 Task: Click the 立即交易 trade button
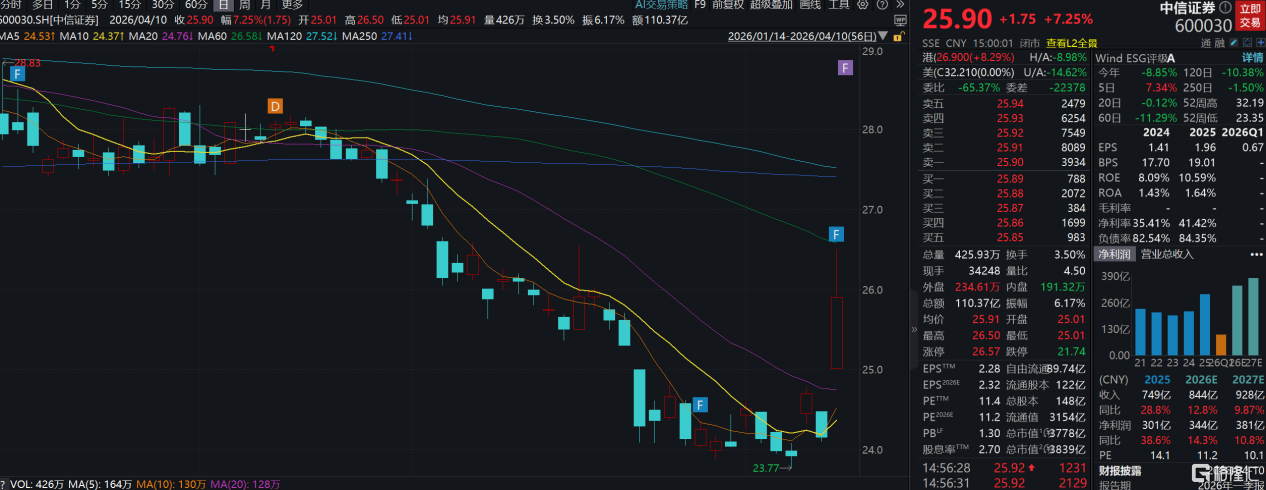coord(1249,16)
